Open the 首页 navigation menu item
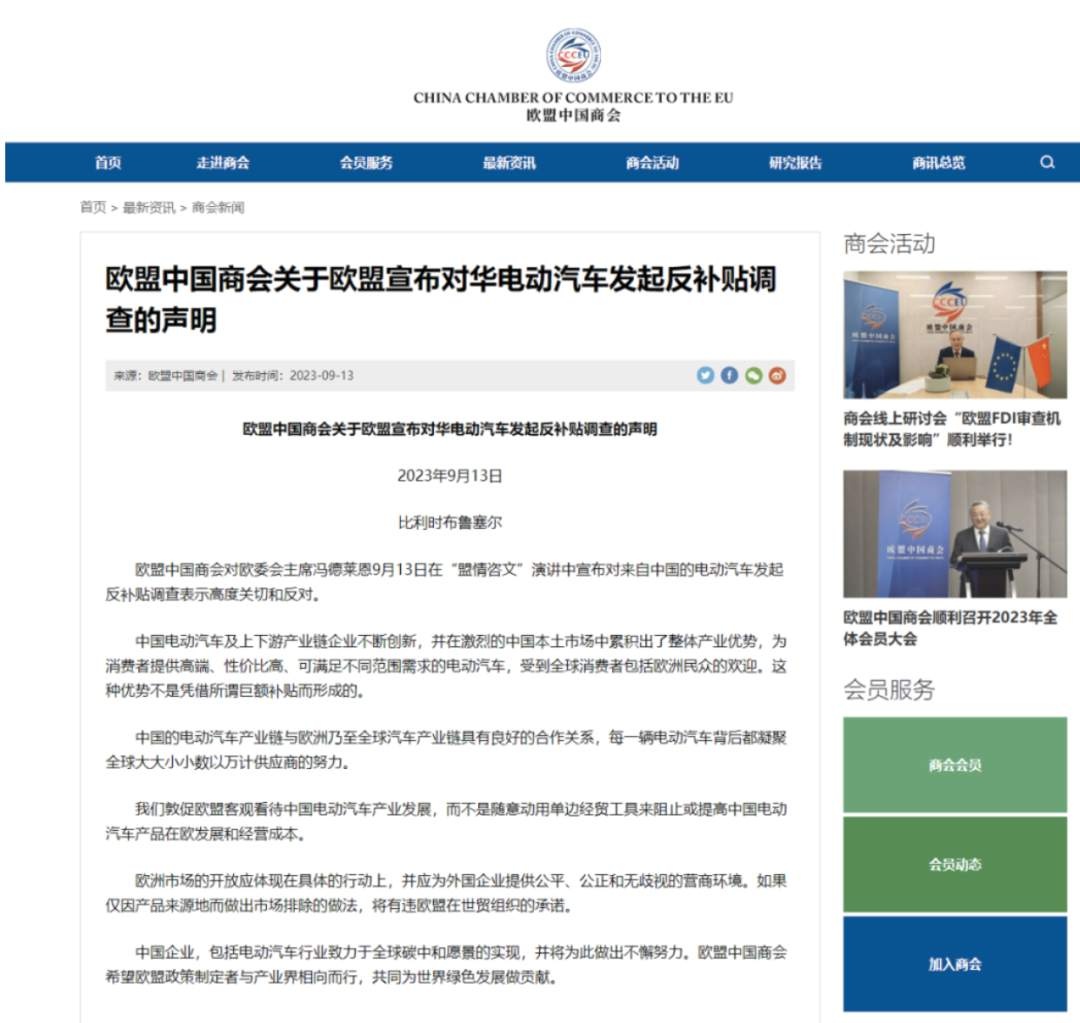This screenshot has height=1023, width=1080. click(108, 163)
